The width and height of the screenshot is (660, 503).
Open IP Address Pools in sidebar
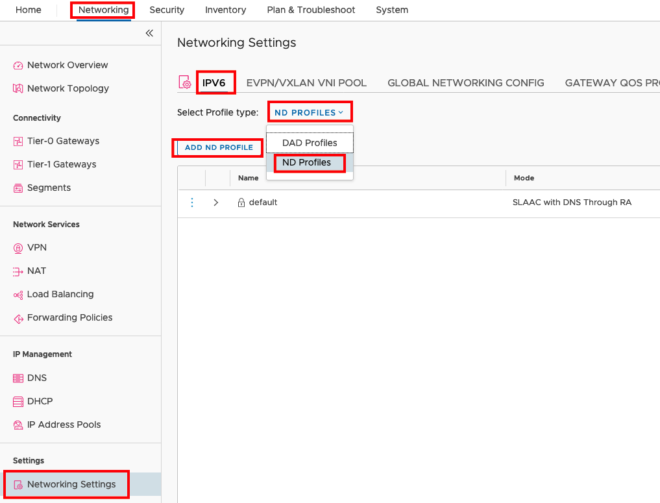click(x=63, y=425)
